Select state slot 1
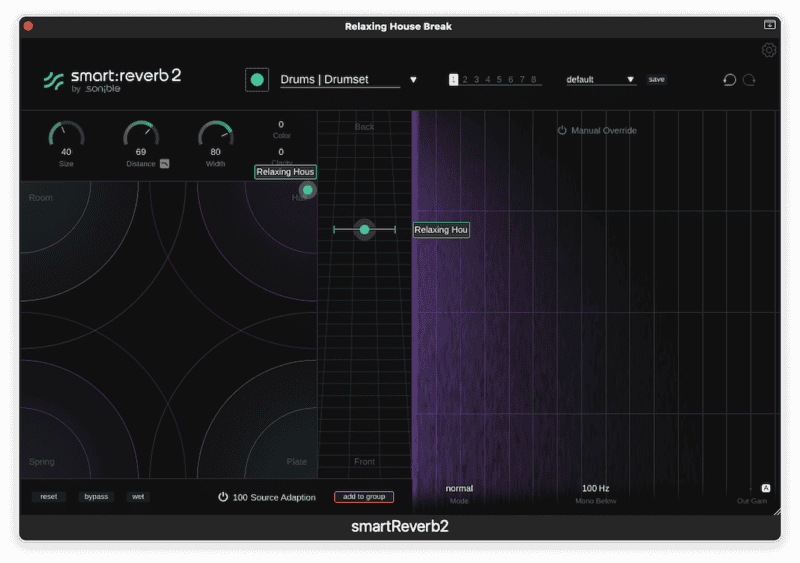The width and height of the screenshot is (800, 563). pyautogui.click(x=453, y=80)
